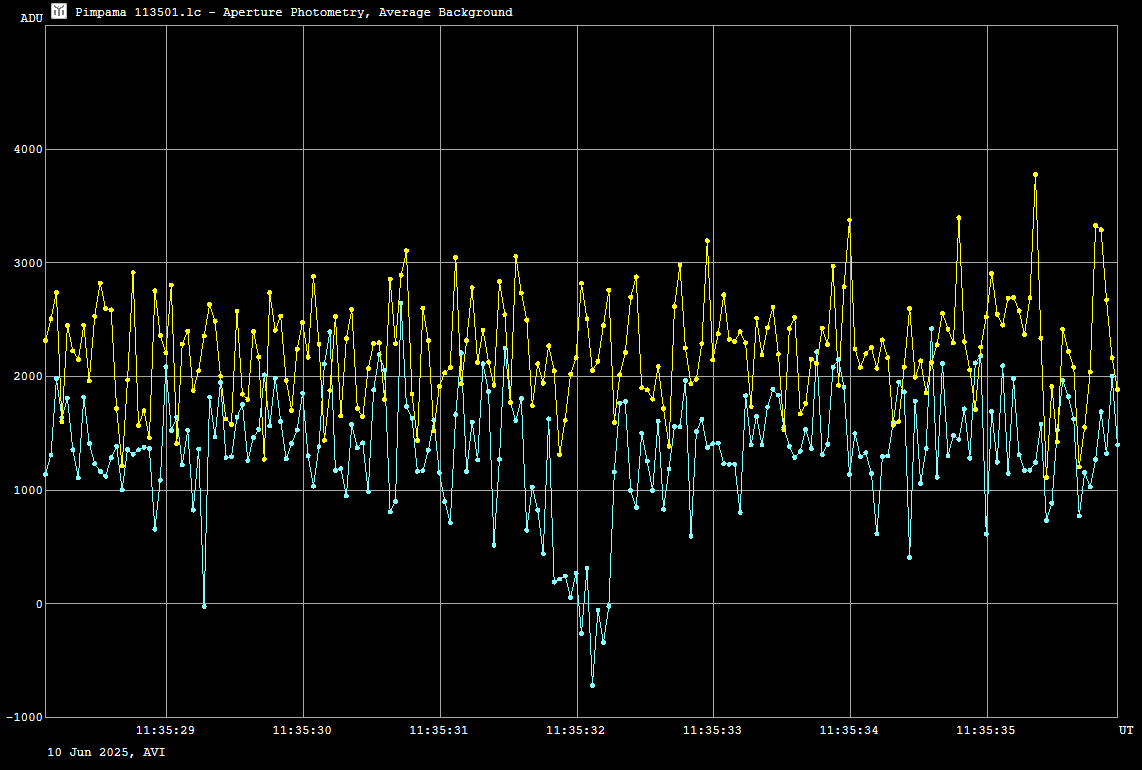The image size is (1142, 770).
Task: Click the 4000 value on the ADU axis
Action: 27,150
